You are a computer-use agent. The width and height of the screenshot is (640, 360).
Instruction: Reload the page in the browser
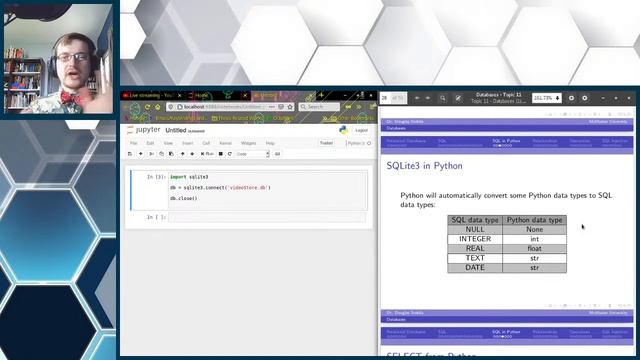click(x=147, y=107)
